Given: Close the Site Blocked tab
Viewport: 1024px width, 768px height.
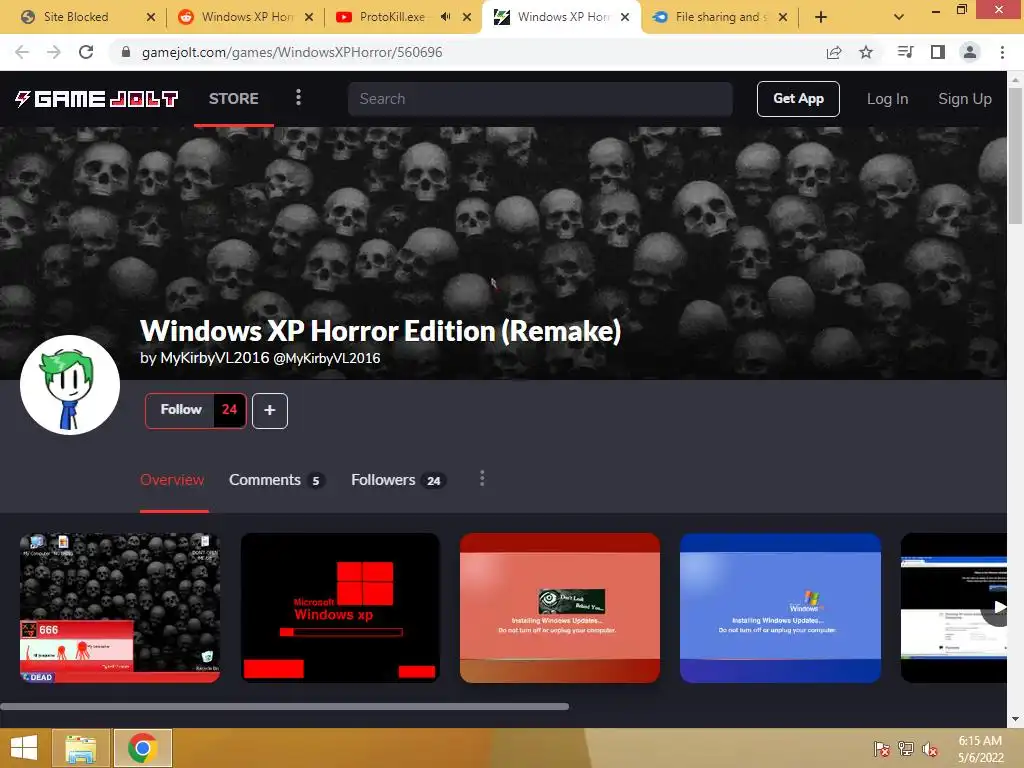Looking at the screenshot, I should coord(151,17).
